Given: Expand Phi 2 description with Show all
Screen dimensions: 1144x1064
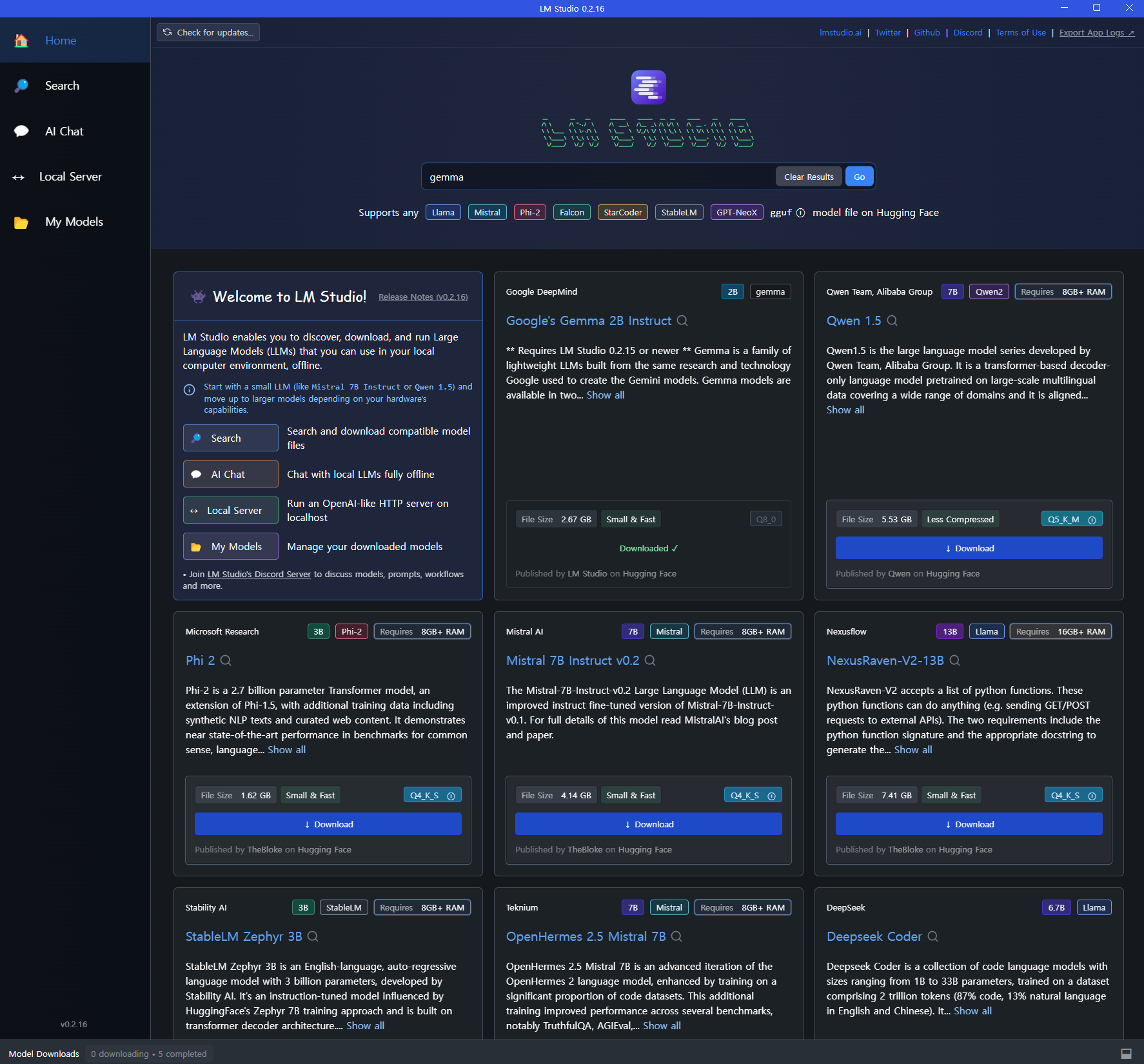Looking at the screenshot, I should [287, 749].
